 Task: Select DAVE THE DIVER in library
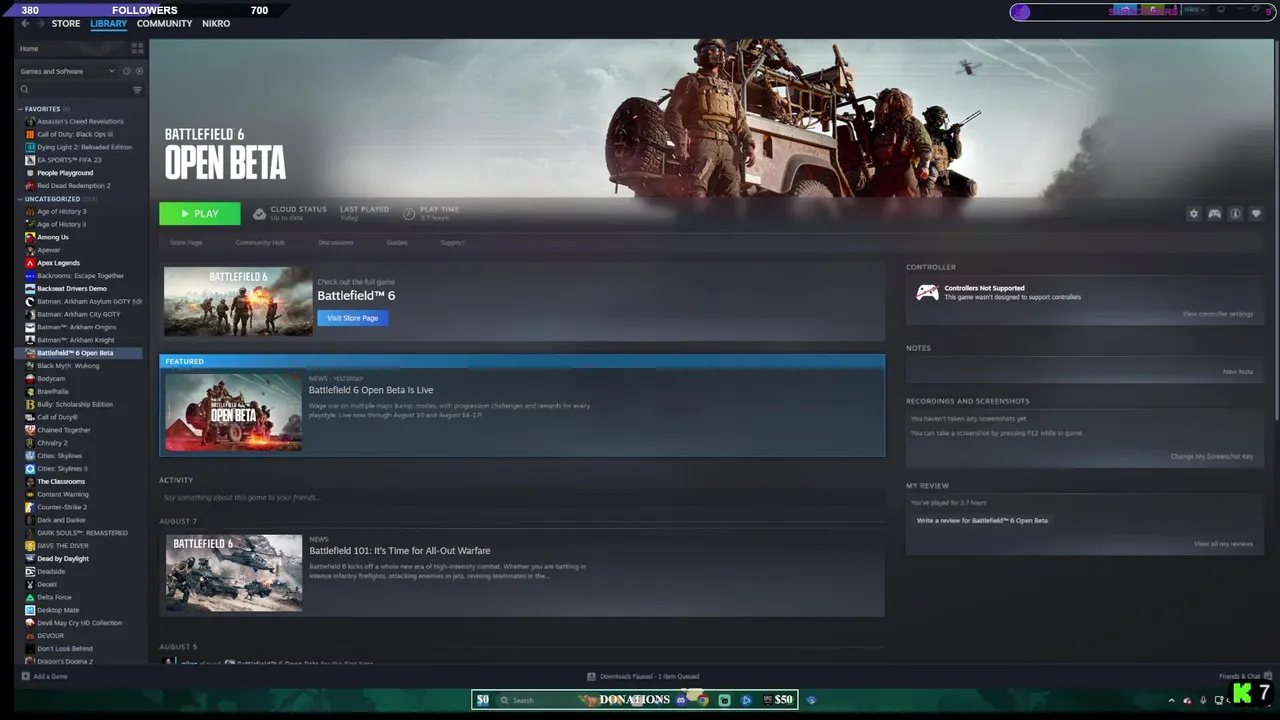tap(63, 546)
